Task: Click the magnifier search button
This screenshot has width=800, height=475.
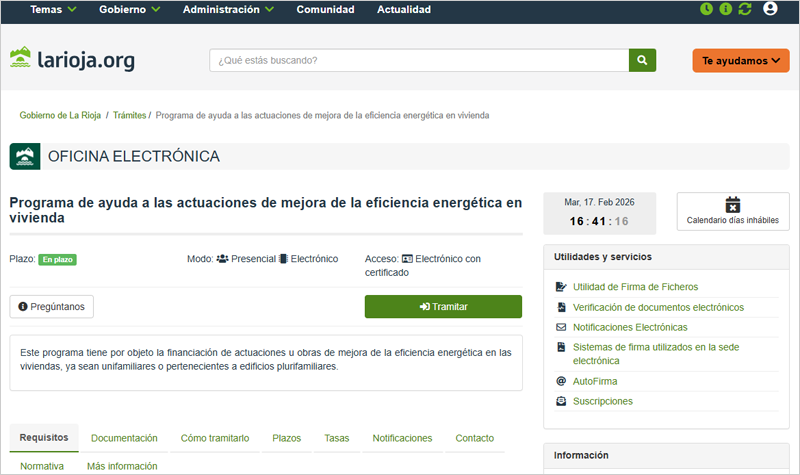Action: click(x=642, y=60)
